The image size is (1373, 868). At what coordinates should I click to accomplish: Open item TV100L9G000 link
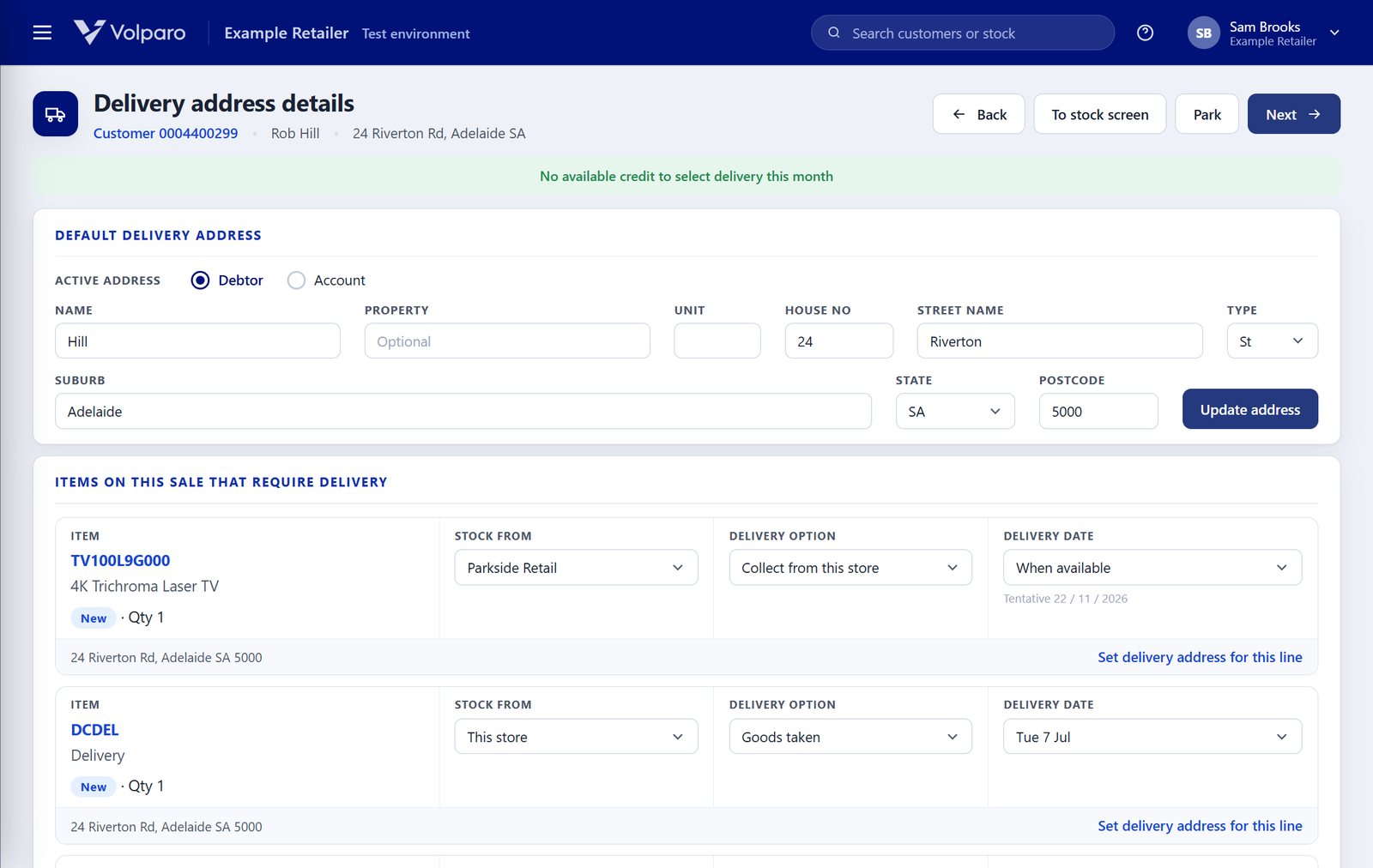pyautogui.click(x=120, y=560)
